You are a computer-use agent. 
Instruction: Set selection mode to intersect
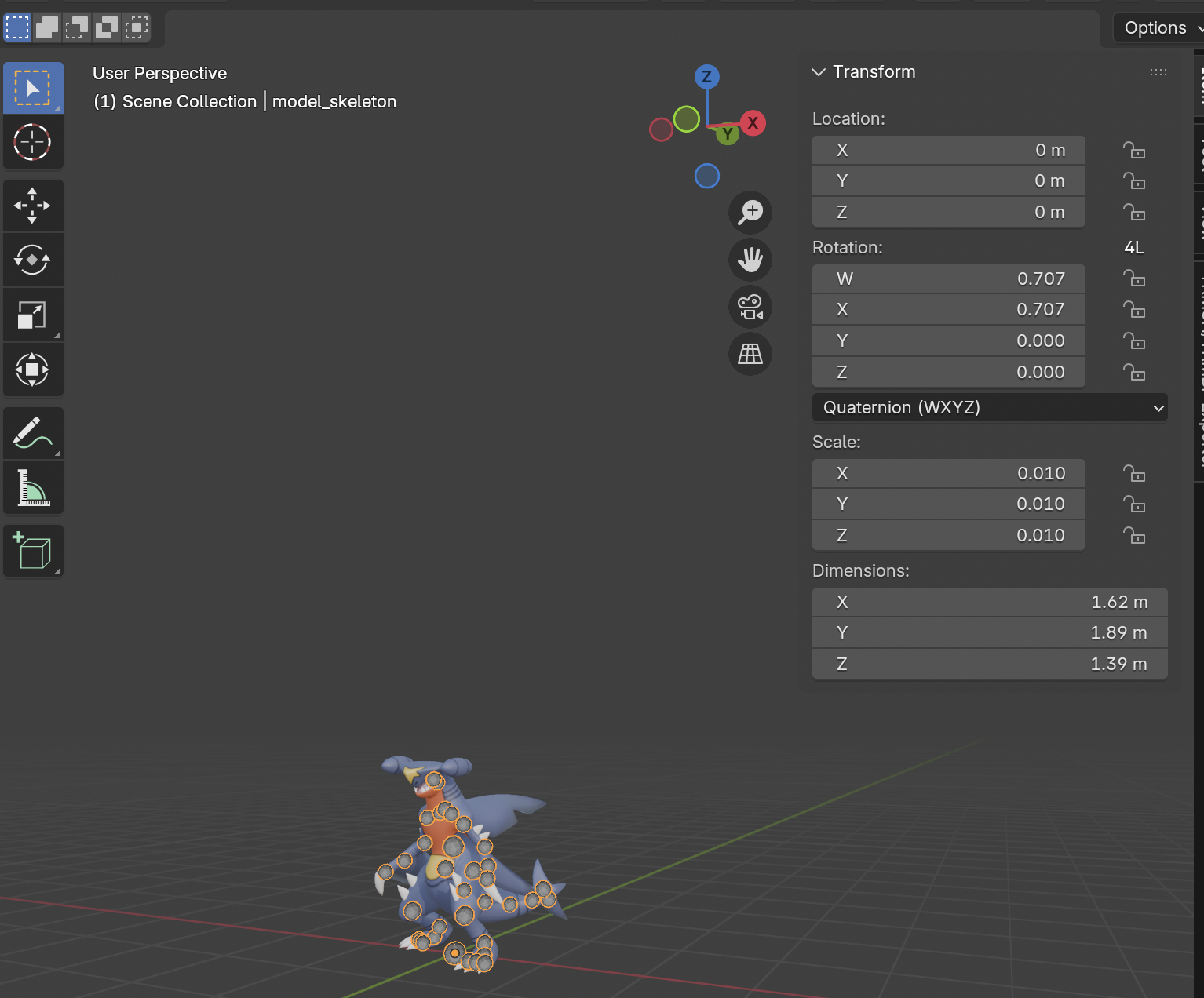pos(137,27)
